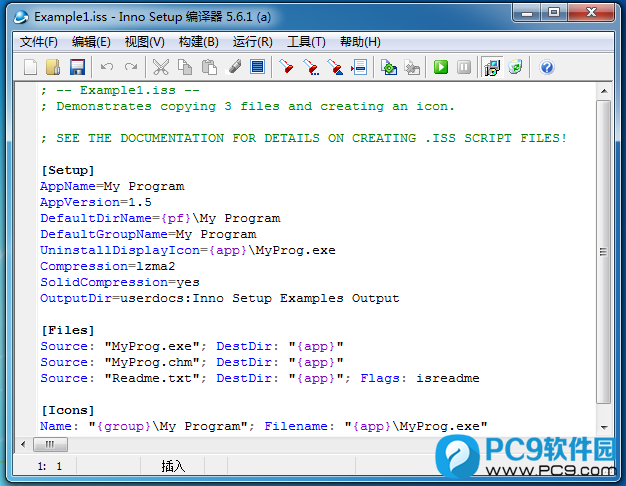Click the Paste clipboard icon
This screenshot has height=486, width=626.
(209, 67)
